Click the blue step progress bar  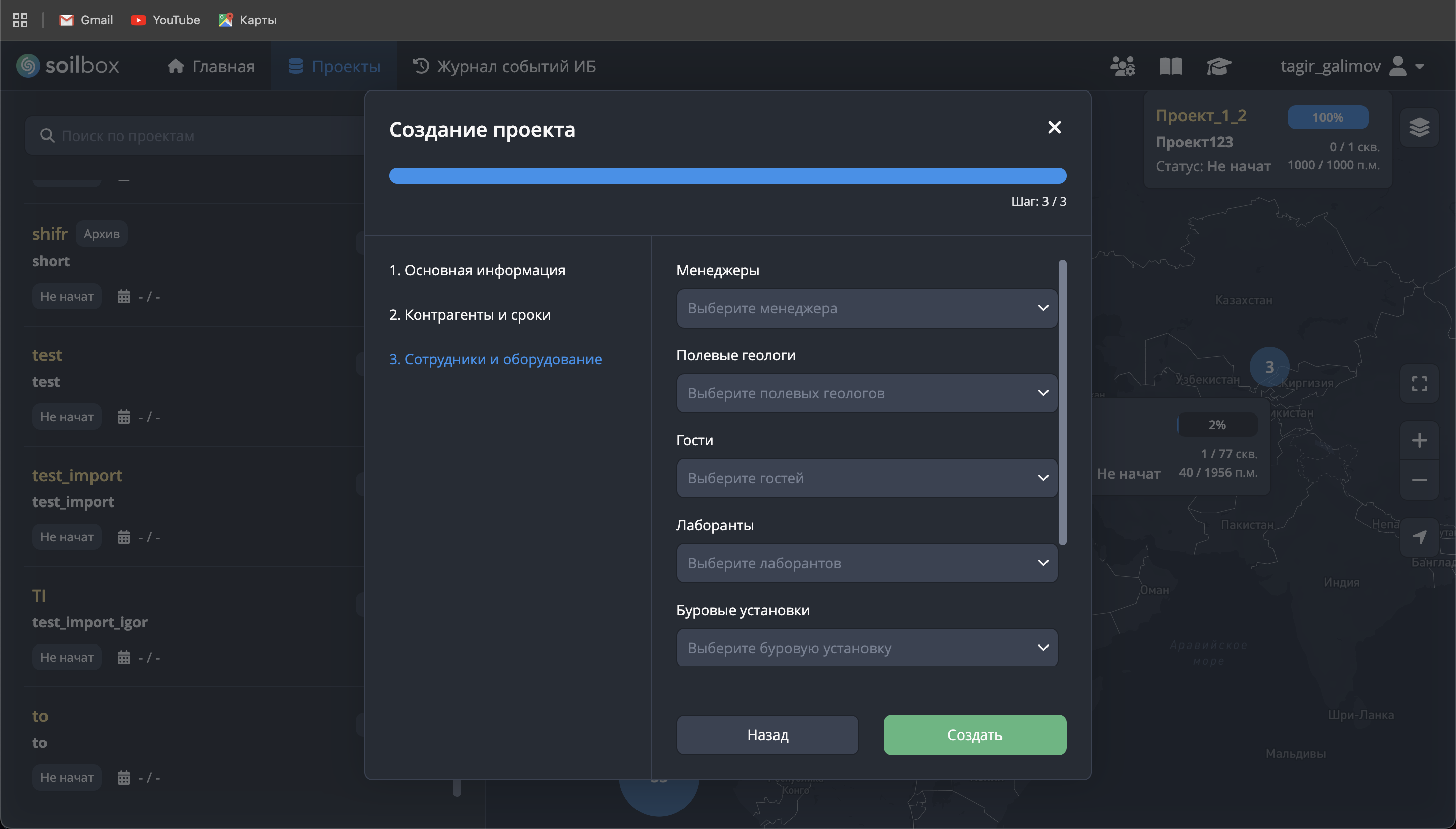[x=727, y=176]
